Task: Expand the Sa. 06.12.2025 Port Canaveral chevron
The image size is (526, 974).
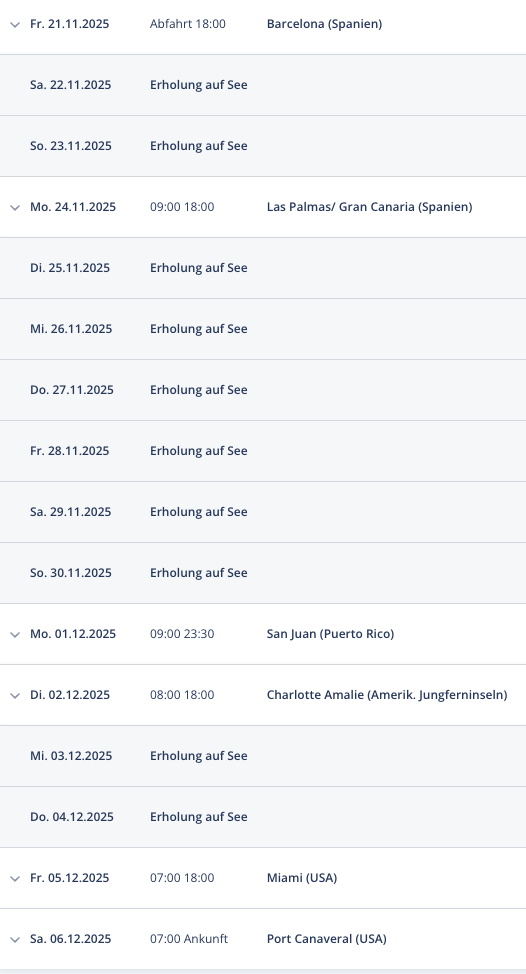Action: [x=15, y=939]
